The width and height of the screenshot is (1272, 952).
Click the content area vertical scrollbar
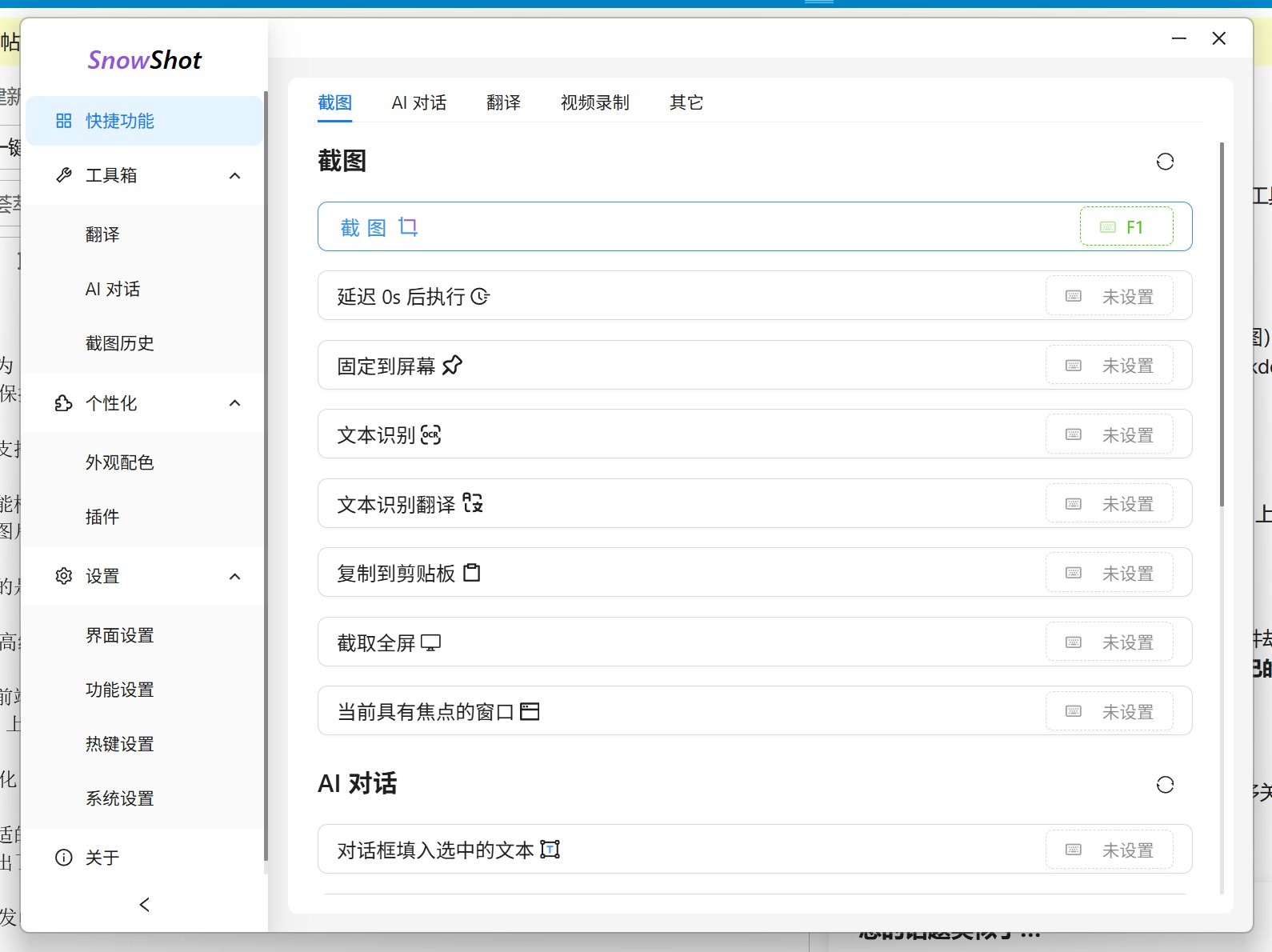1222,324
